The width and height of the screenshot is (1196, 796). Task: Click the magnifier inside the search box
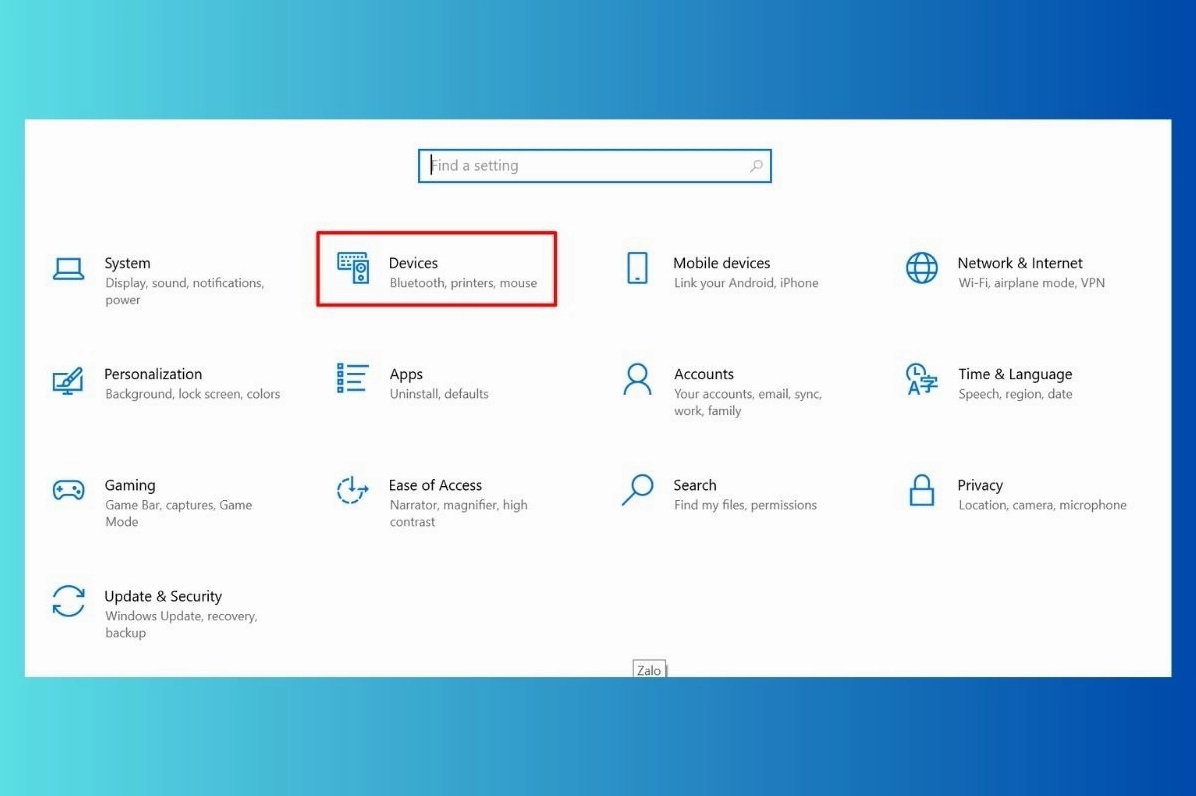click(757, 165)
